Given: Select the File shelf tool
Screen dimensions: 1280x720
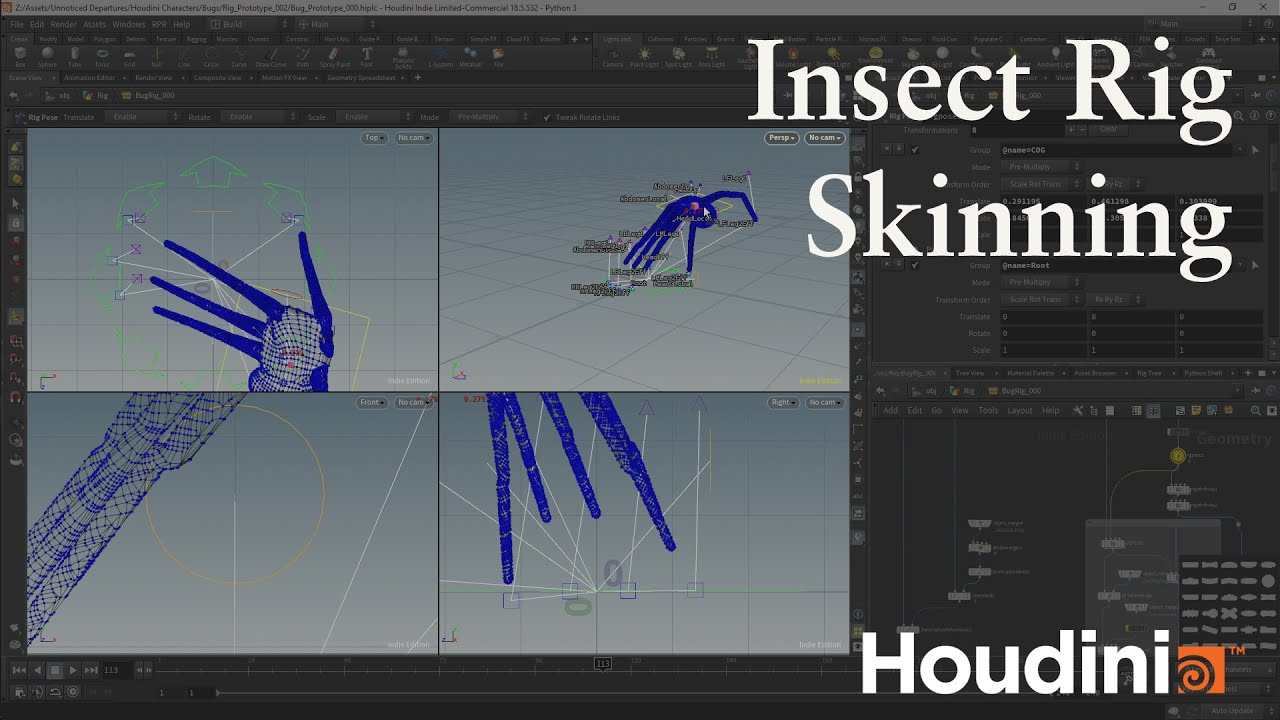Looking at the screenshot, I should [x=498, y=56].
